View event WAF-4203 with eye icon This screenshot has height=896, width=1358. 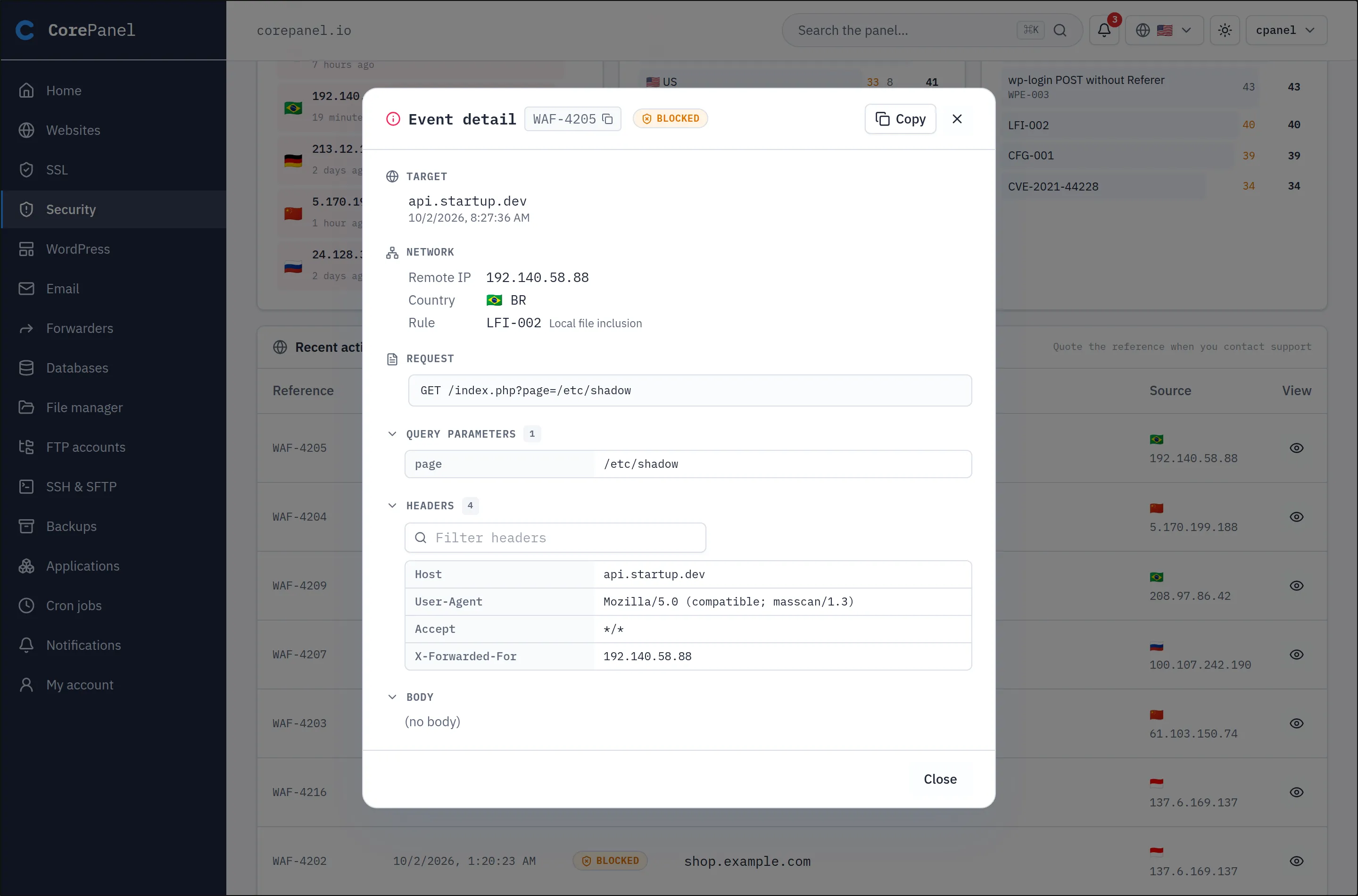coord(1296,723)
